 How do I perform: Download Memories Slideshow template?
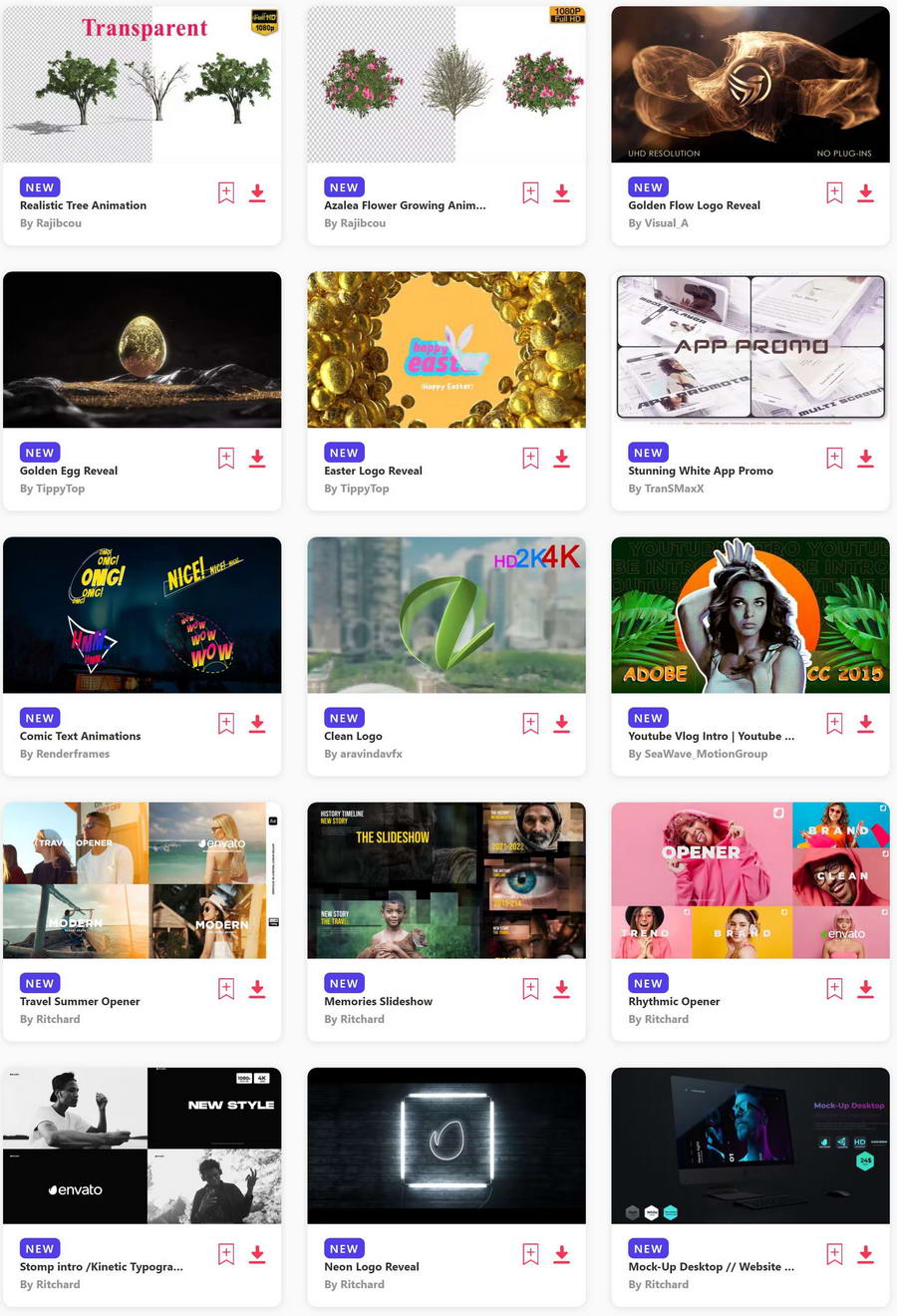[561, 989]
